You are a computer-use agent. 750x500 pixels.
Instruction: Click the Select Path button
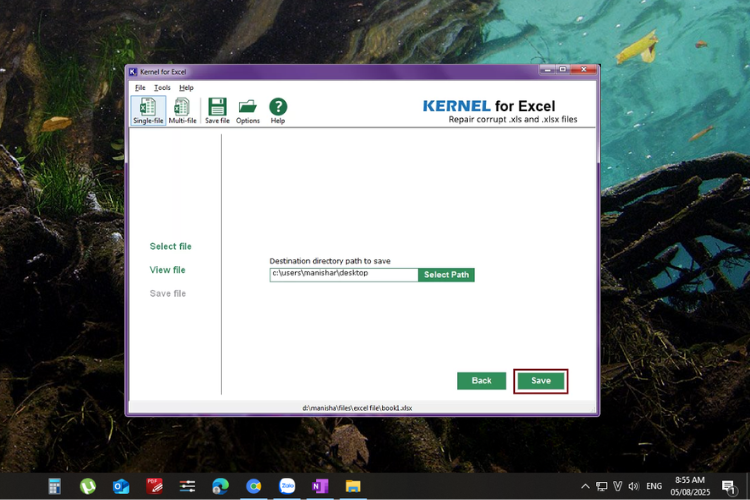(446, 275)
